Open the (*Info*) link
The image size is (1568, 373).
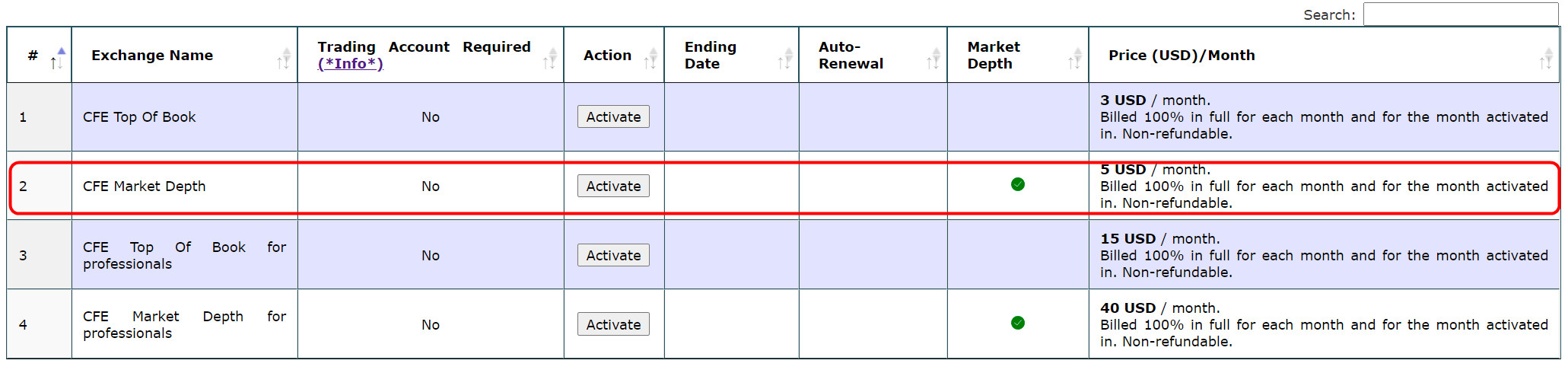350,64
